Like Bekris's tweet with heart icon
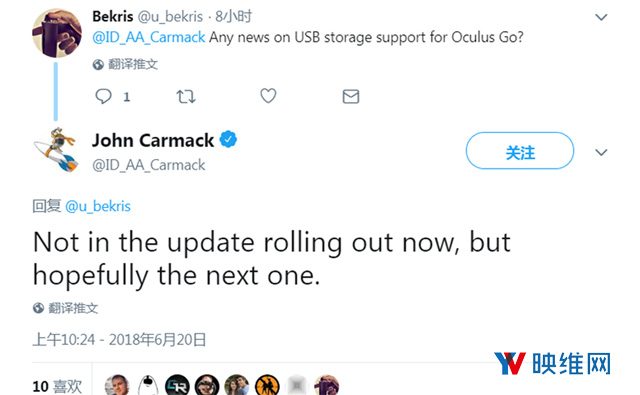The height and width of the screenshot is (395, 640). 268,96
